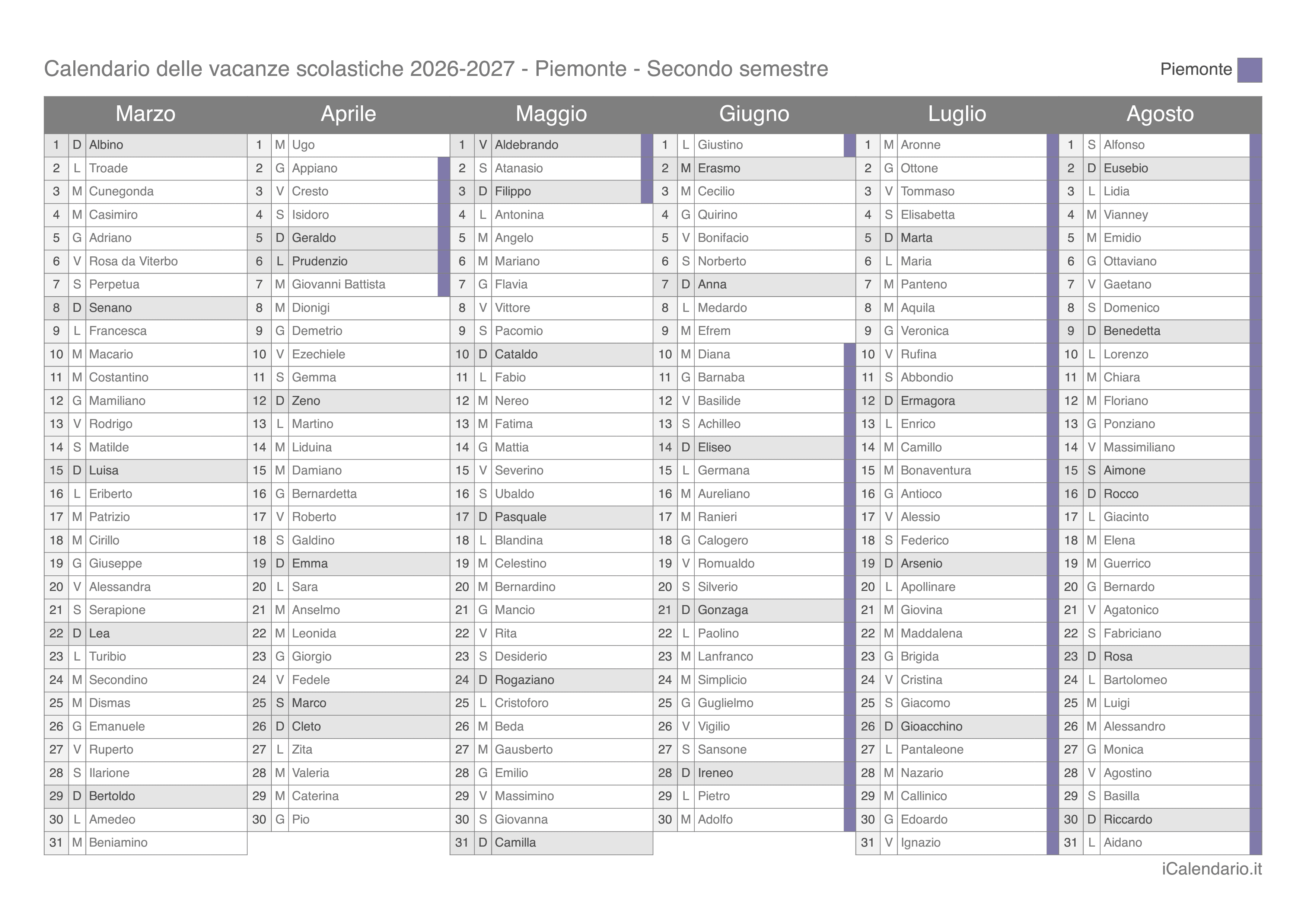Click Ignazio on 31 Luglio
This screenshot has width=1306, height=924.
pos(920,843)
